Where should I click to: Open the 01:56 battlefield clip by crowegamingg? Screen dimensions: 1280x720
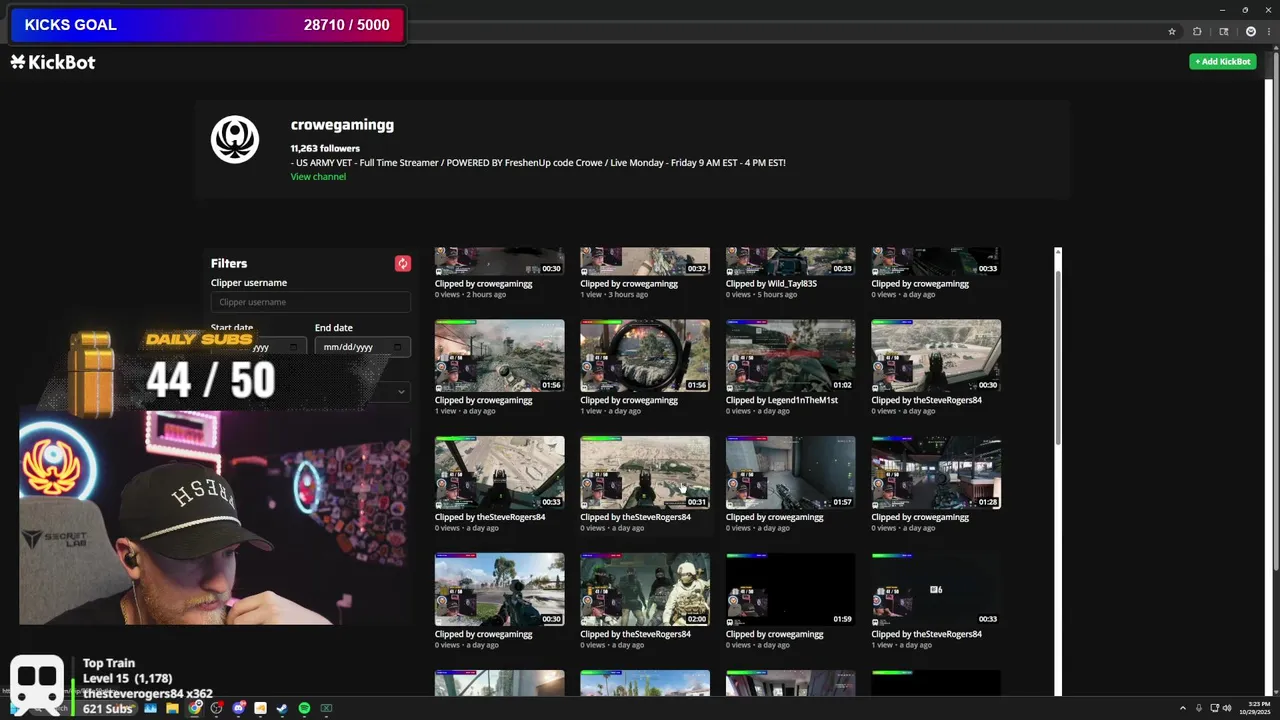click(499, 356)
